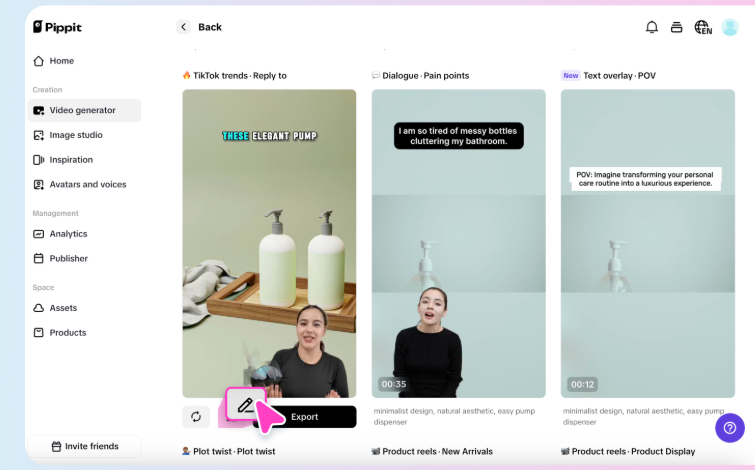Open Products from sidebar label
The image size is (755, 470).
click(68, 333)
